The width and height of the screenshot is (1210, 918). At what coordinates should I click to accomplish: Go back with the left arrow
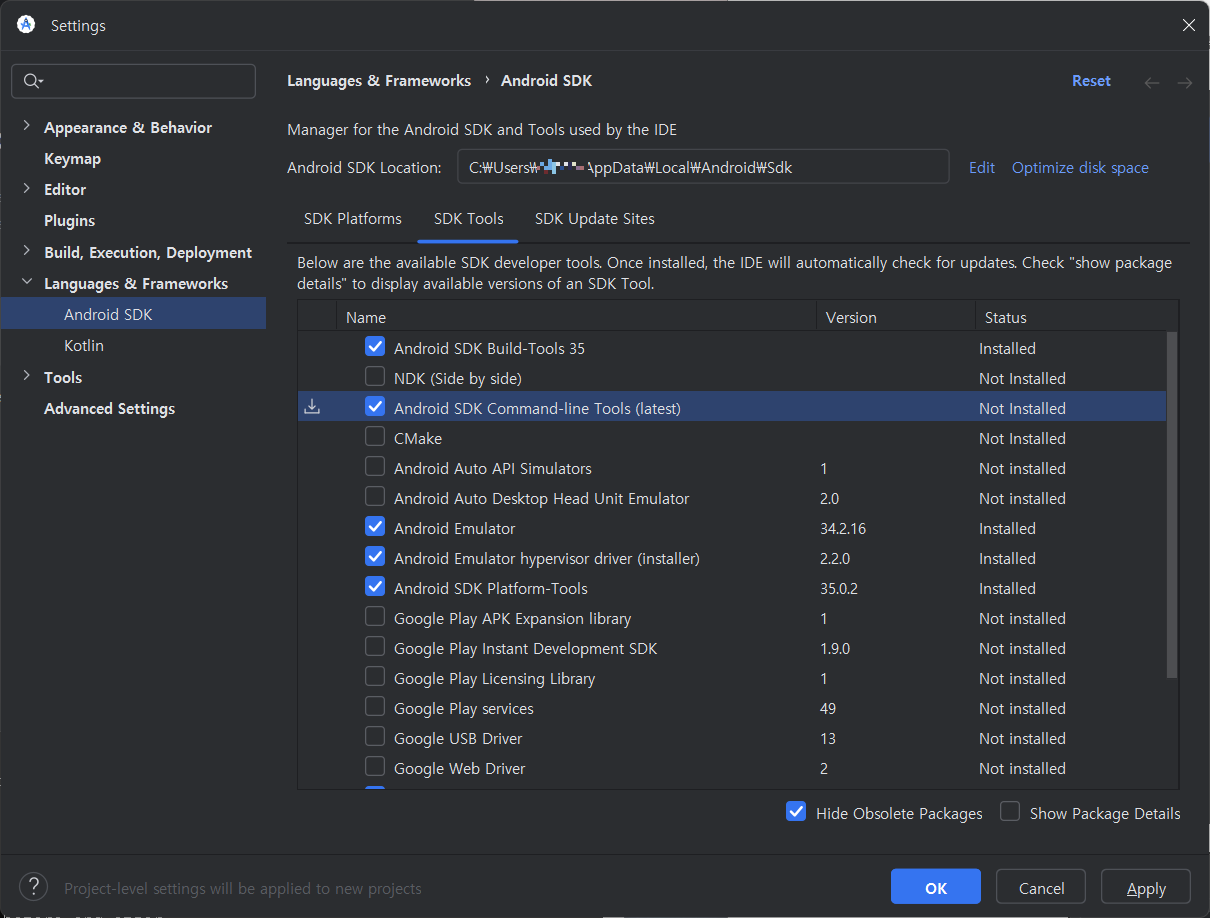click(1152, 83)
